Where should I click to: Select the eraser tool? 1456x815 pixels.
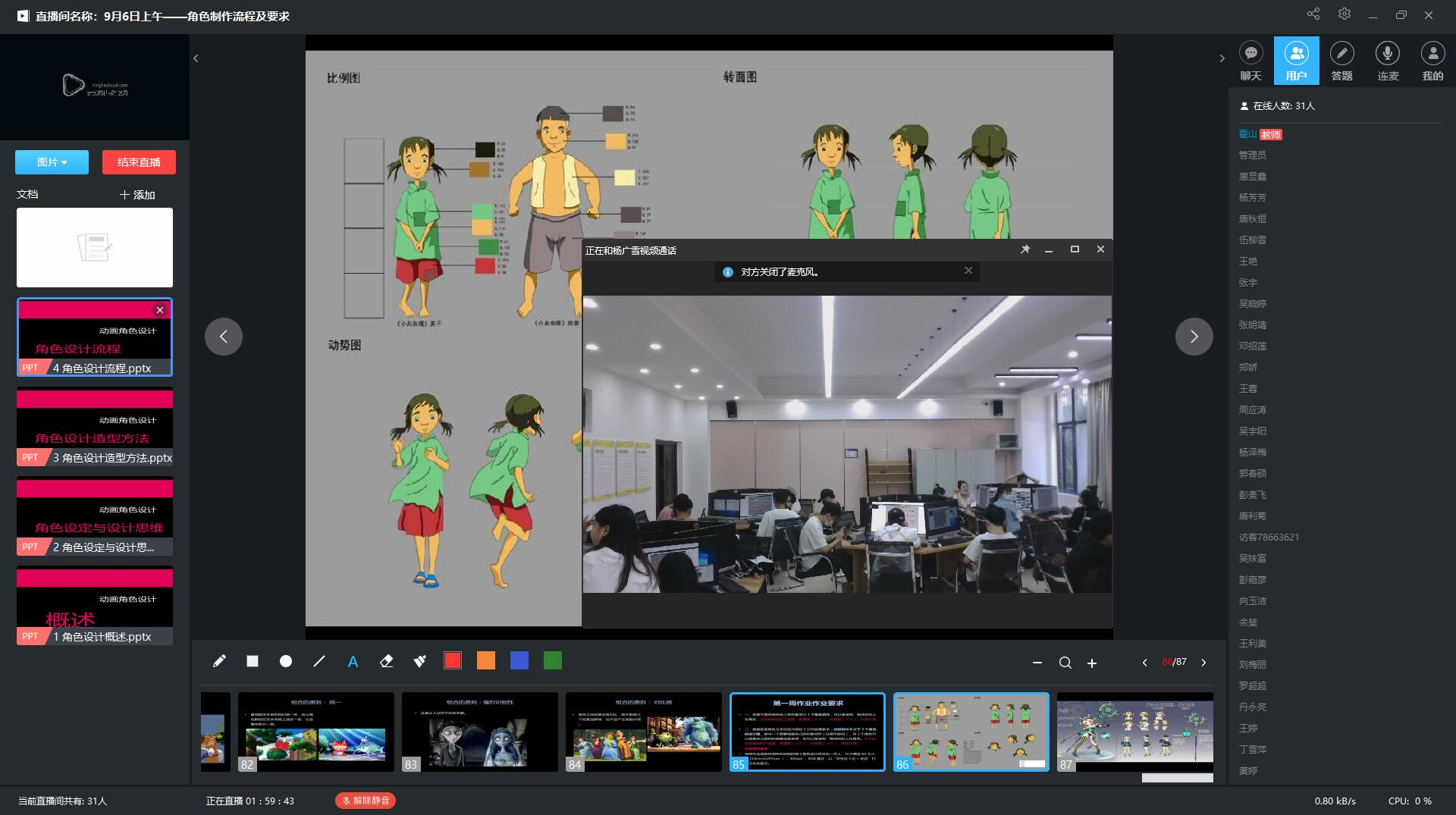tap(386, 661)
